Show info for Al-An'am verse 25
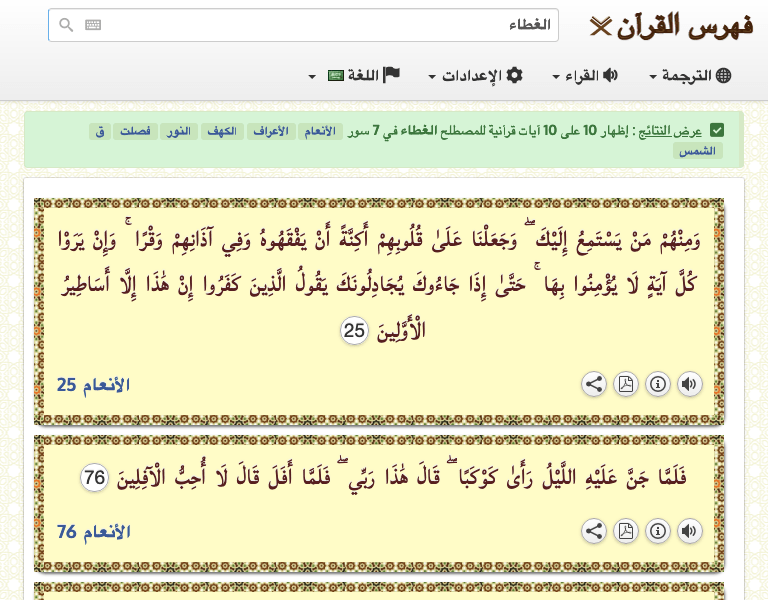768x600 pixels. [x=658, y=384]
